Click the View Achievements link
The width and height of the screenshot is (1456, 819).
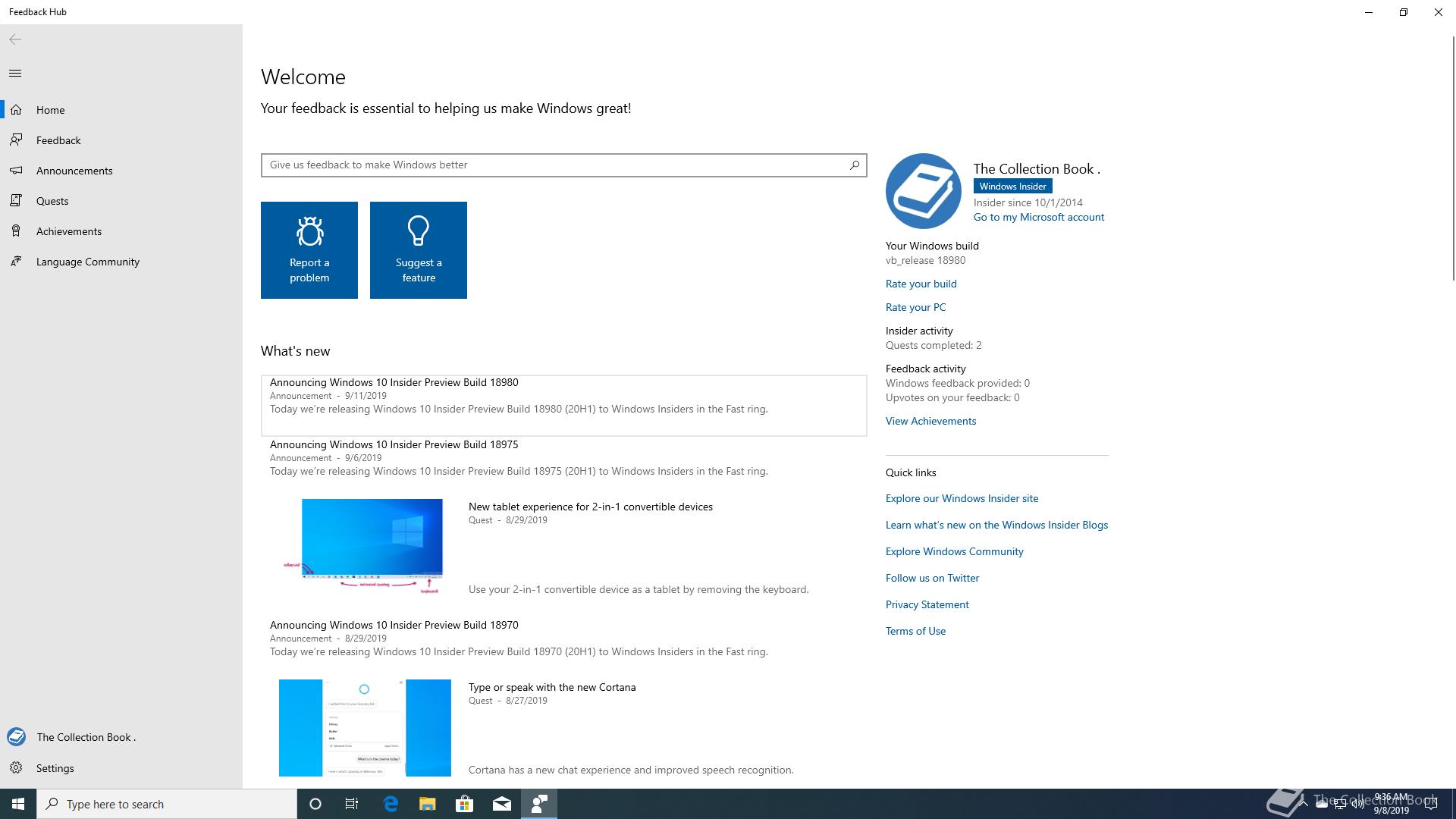pyautogui.click(x=930, y=421)
